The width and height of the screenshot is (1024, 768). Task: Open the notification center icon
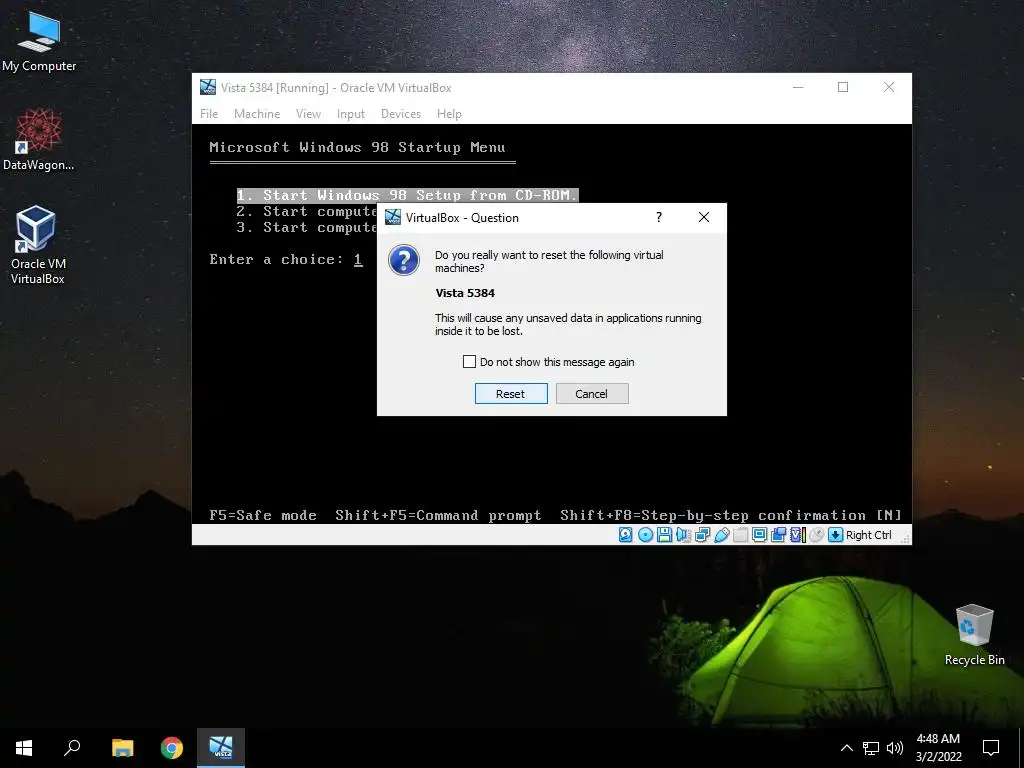pyautogui.click(x=991, y=748)
